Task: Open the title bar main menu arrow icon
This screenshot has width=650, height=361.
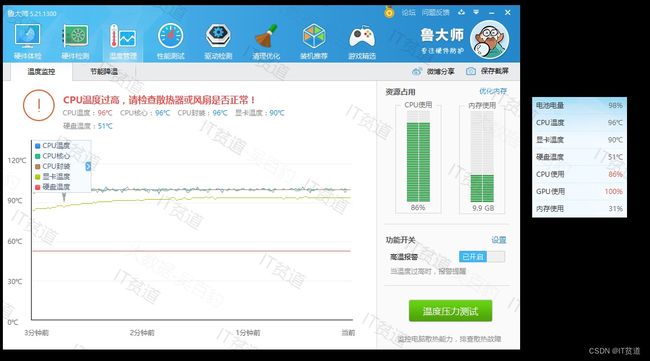Action: click(x=476, y=12)
